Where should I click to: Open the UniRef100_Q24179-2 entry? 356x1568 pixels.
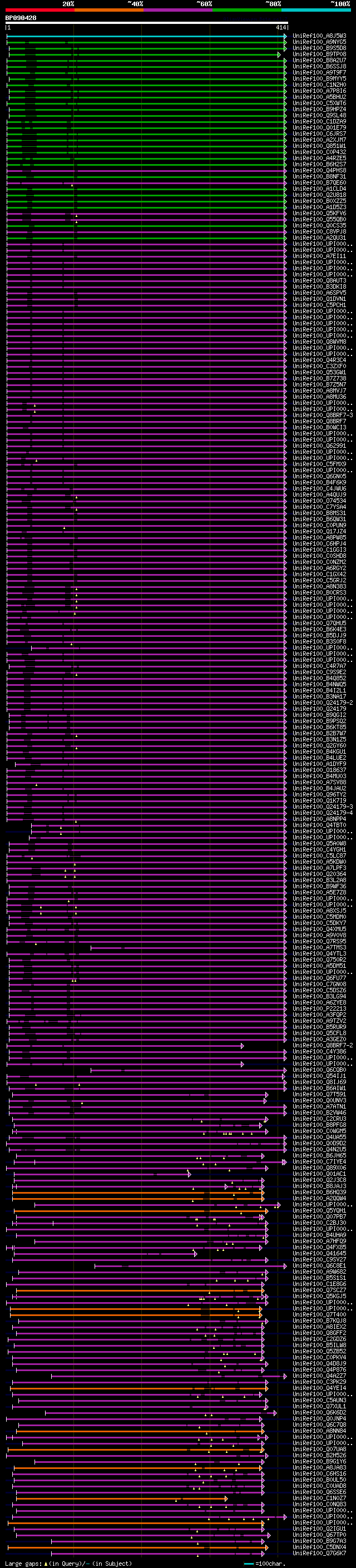pyautogui.click(x=323, y=703)
